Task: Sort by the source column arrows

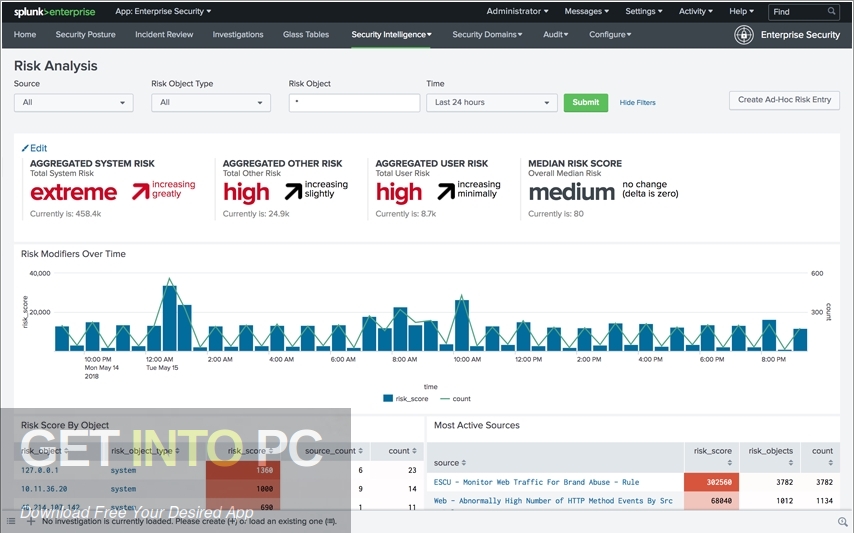Action: click(463, 463)
